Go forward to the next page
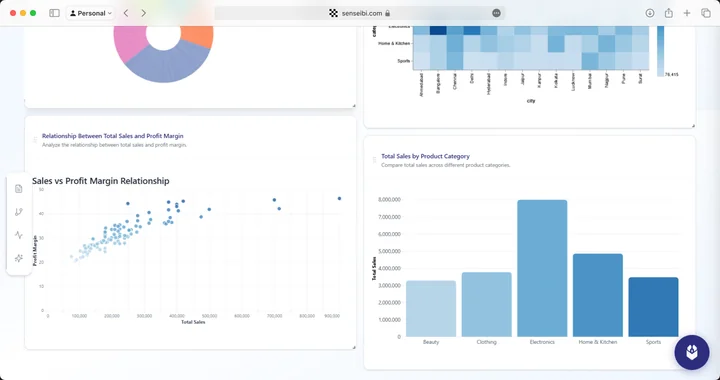 point(143,13)
